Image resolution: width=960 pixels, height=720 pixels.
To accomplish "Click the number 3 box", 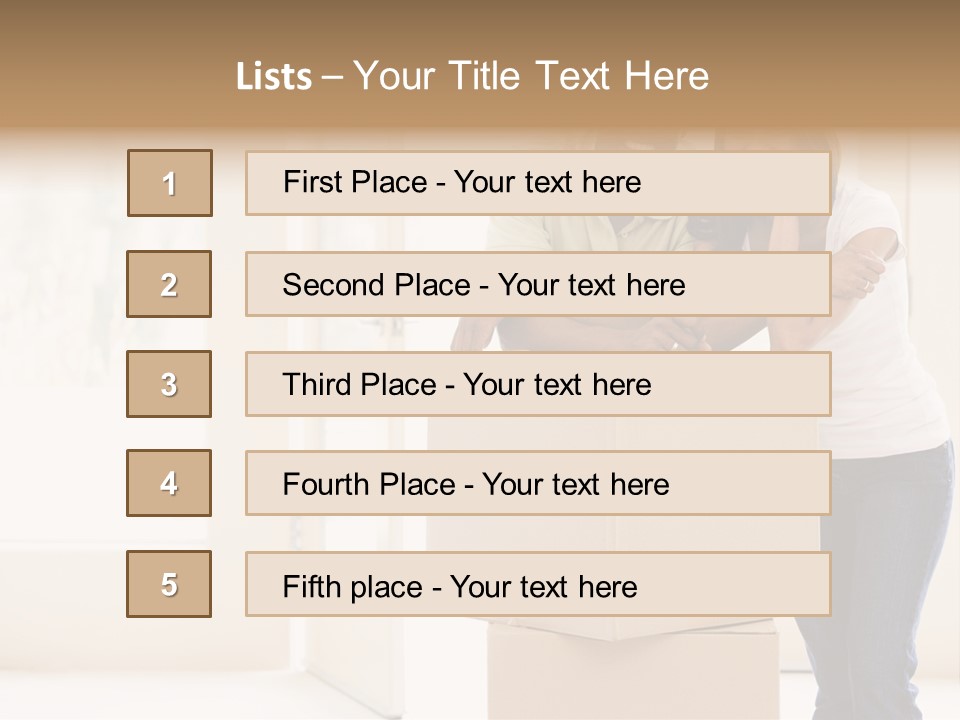I will click(169, 384).
